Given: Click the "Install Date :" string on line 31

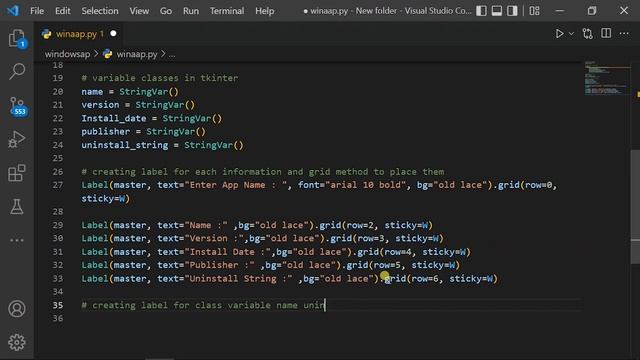Looking at the screenshot, I should click(x=228, y=252).
